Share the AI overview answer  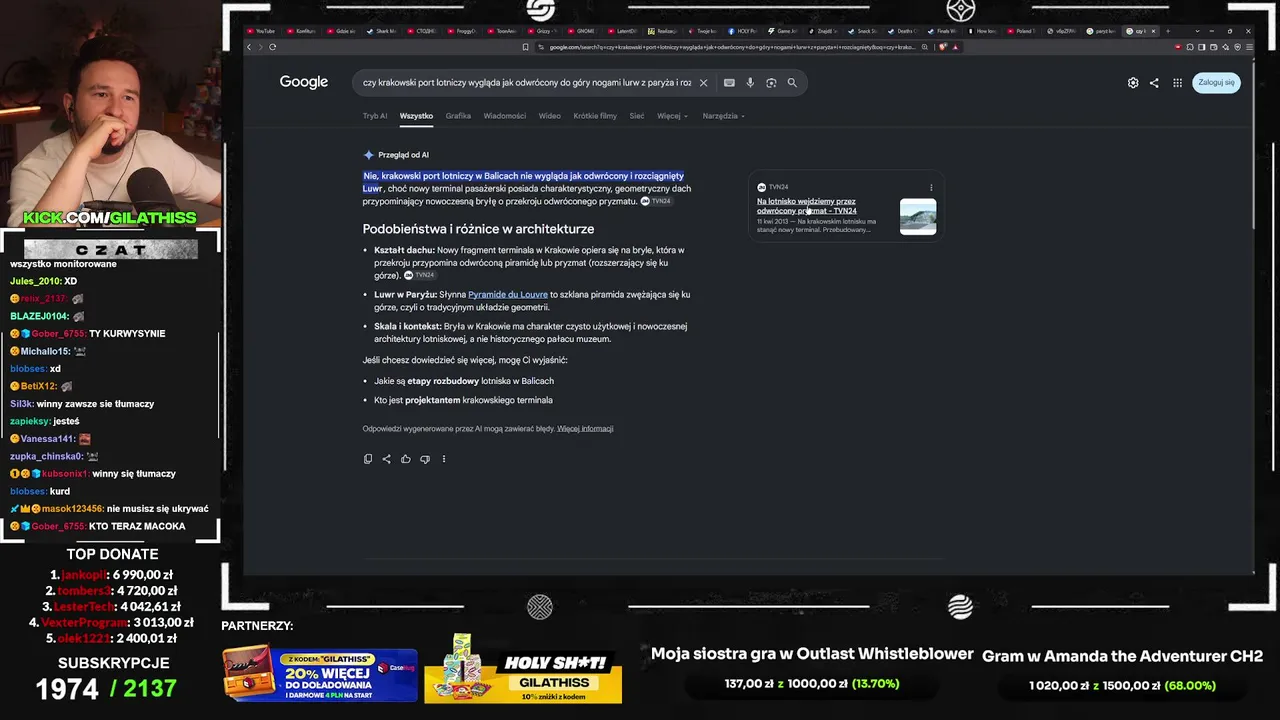(x=387, y=459)
